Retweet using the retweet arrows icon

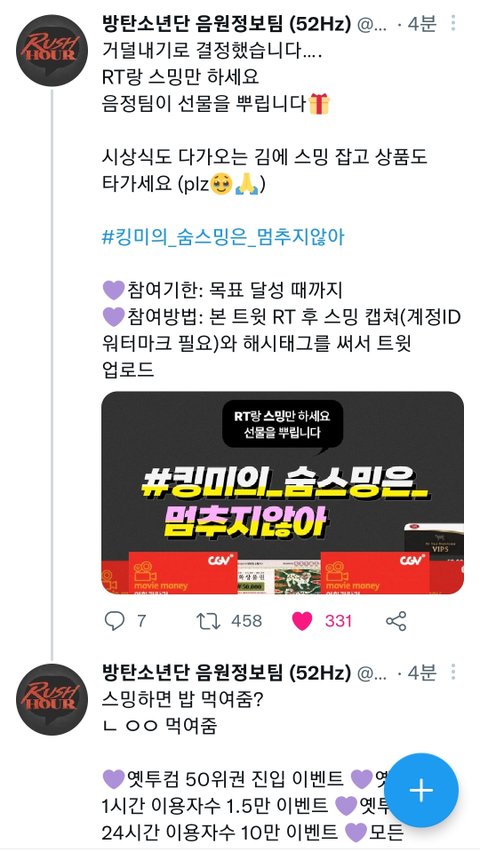pos(208,621)
